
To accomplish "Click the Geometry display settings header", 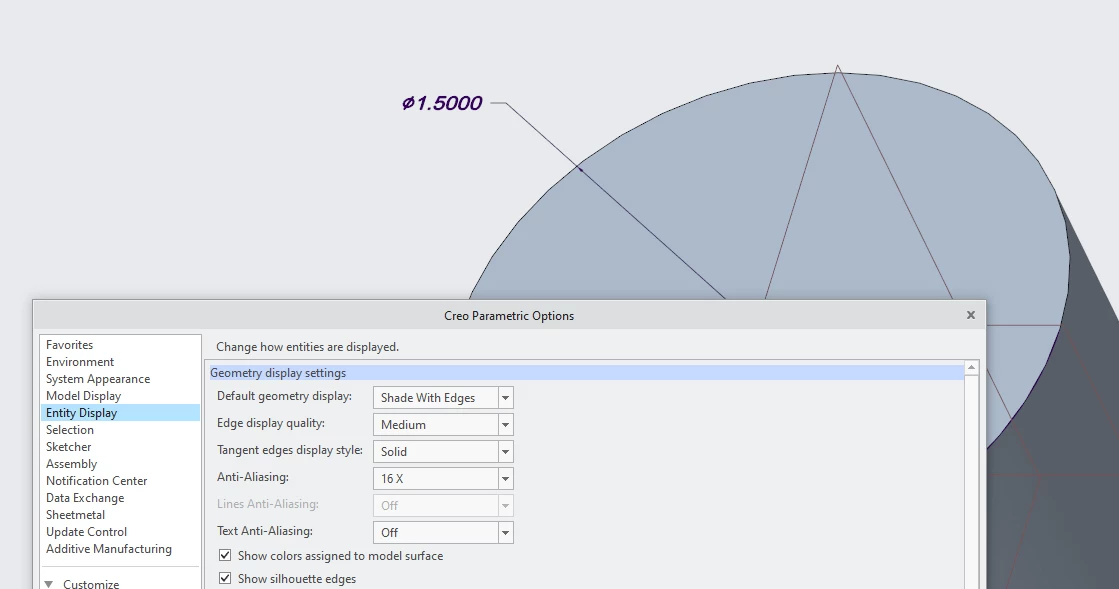I will 587,373.
